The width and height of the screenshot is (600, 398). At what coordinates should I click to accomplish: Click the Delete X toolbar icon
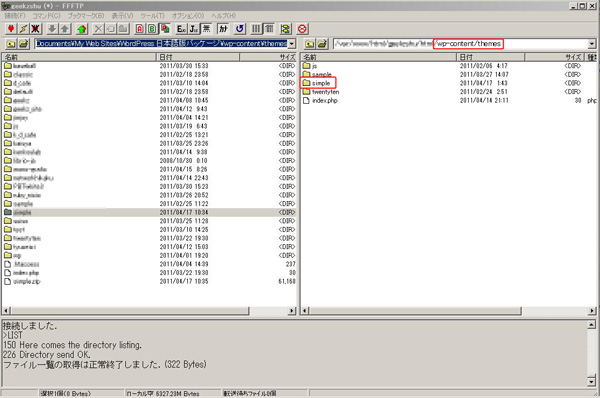click(x=98, y=29)
